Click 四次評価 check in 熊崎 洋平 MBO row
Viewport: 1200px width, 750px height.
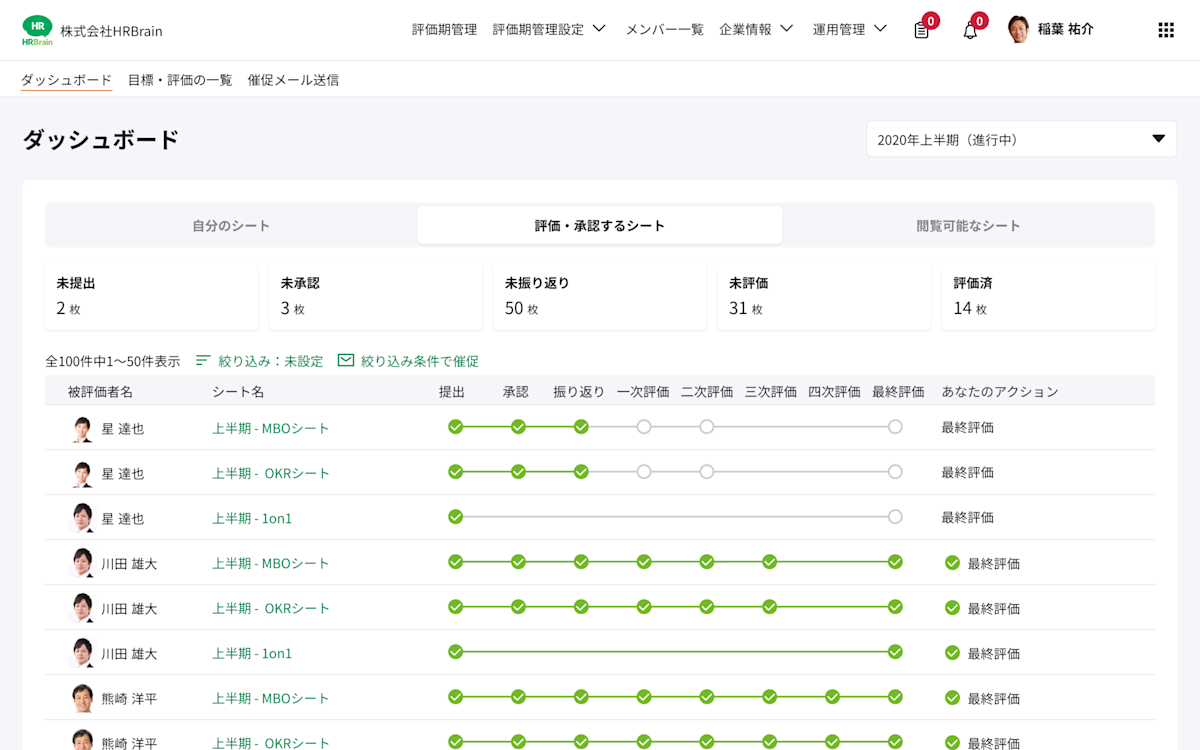coord(832,697)
